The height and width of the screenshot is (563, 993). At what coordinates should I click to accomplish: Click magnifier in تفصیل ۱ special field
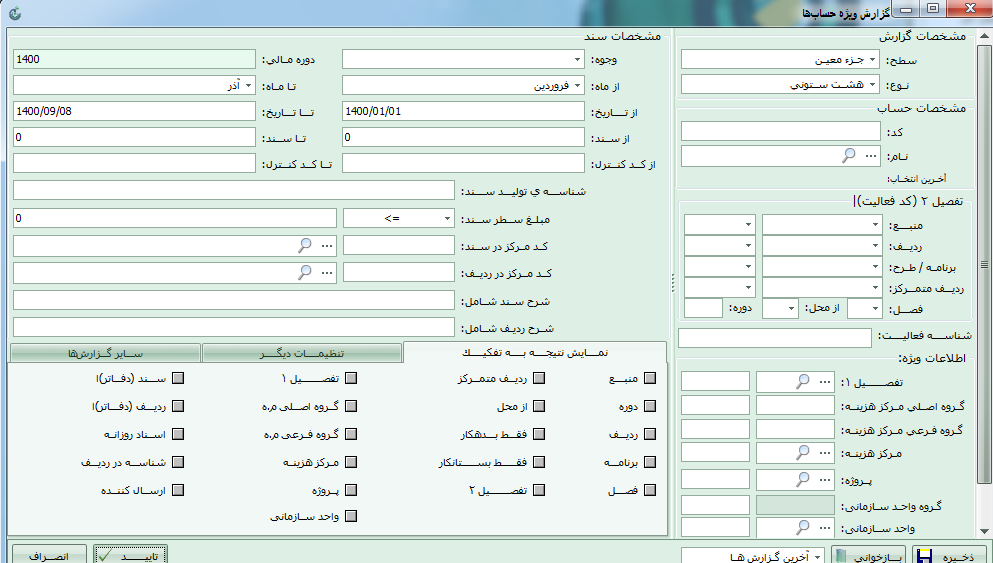[802, 382]
